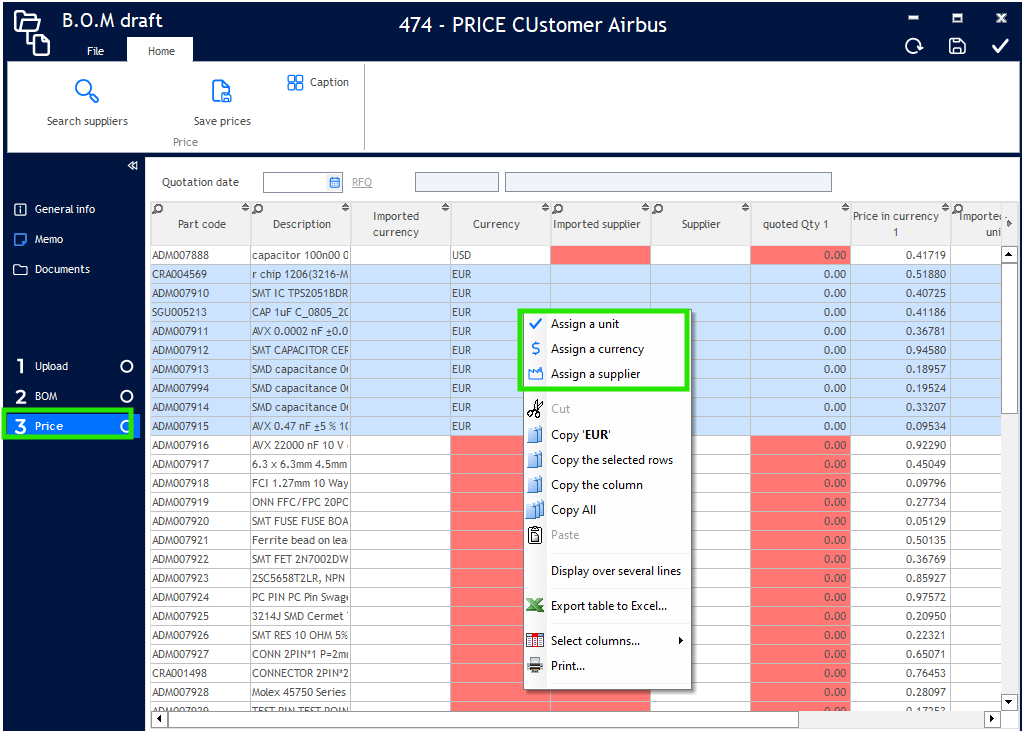The image size is (1022, 731).
Task: Open the calendar picker for Quotation date
Action: point(335,182)
